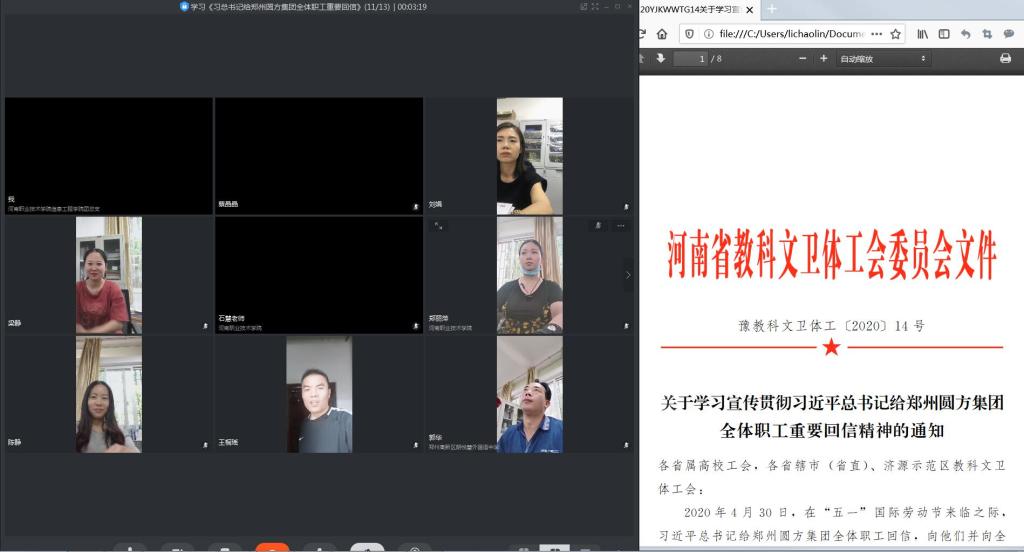Click the undo arrow icon in browser toolbar

965,34
